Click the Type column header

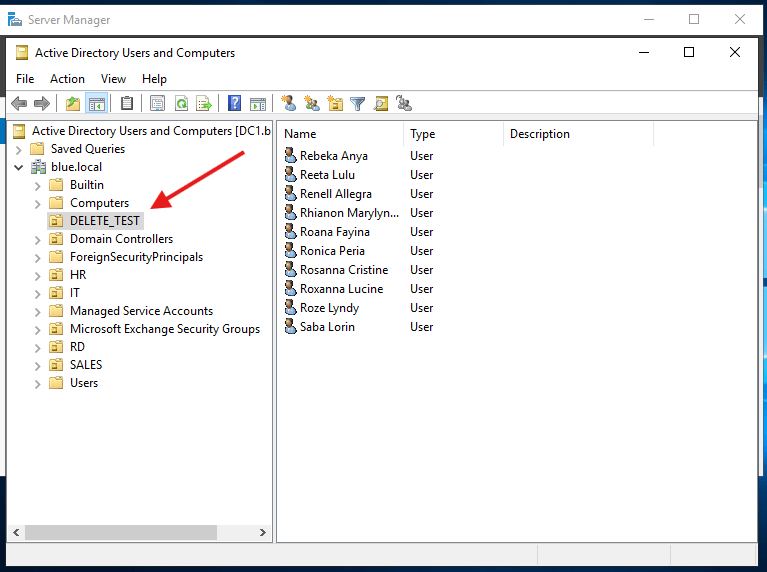[x=452, y=134]
